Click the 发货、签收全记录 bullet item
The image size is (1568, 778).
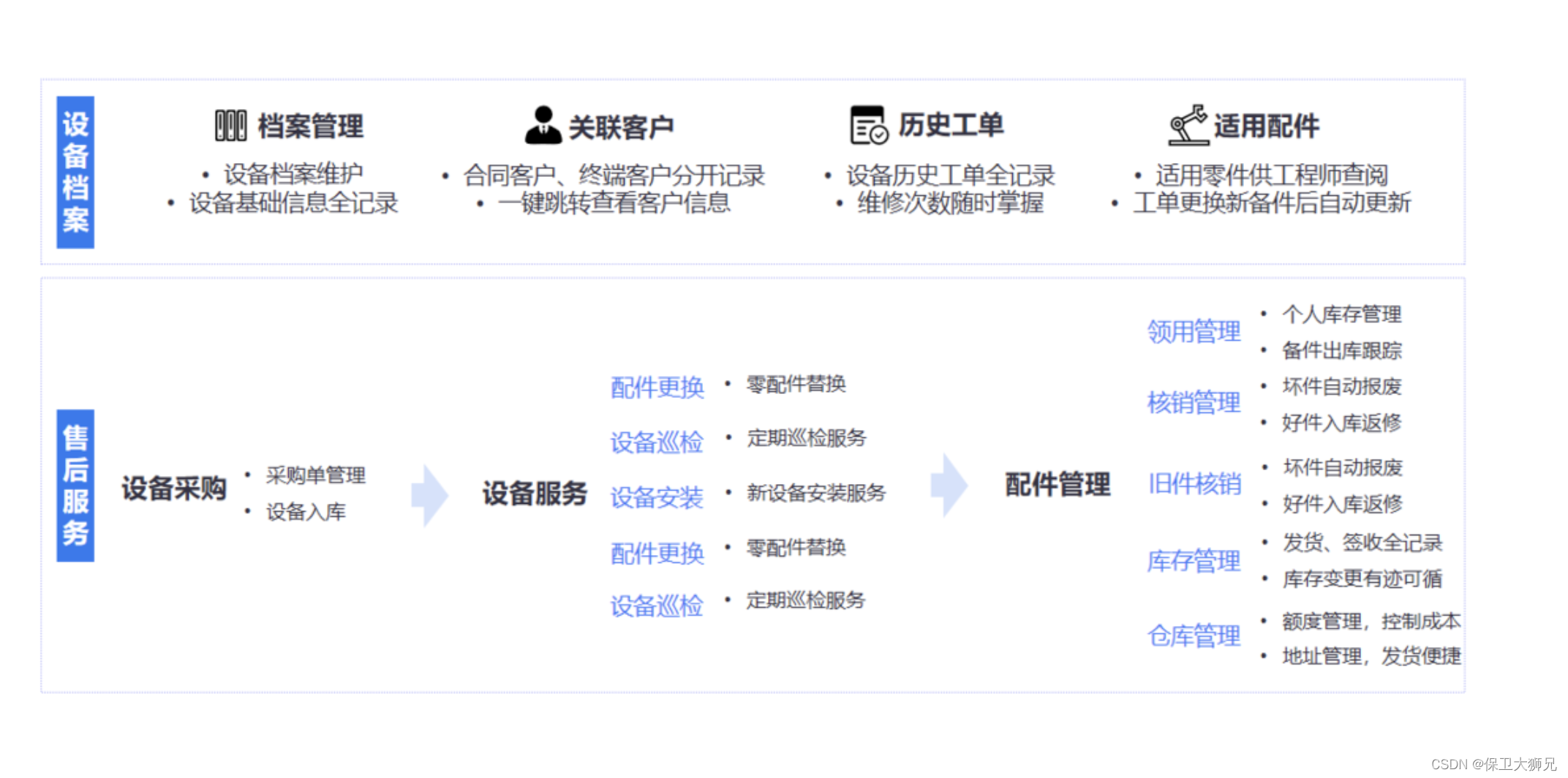pyautogui.click(x=1362, y=543)
